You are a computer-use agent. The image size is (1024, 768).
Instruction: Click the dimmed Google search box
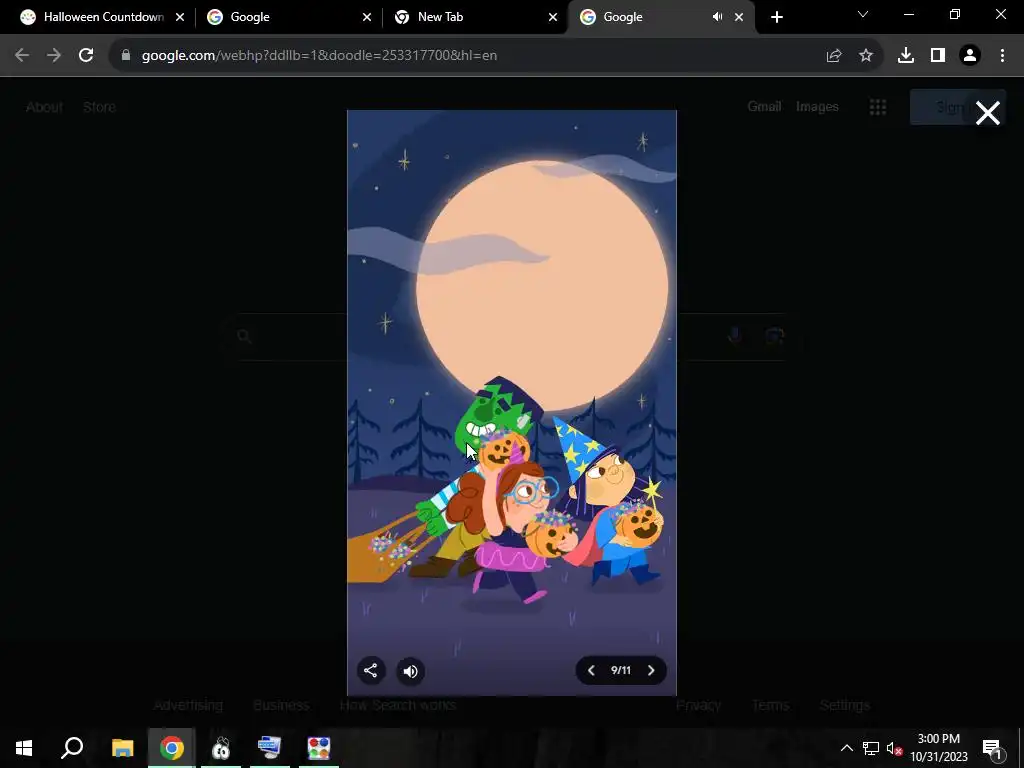click(x=513, y=336)
